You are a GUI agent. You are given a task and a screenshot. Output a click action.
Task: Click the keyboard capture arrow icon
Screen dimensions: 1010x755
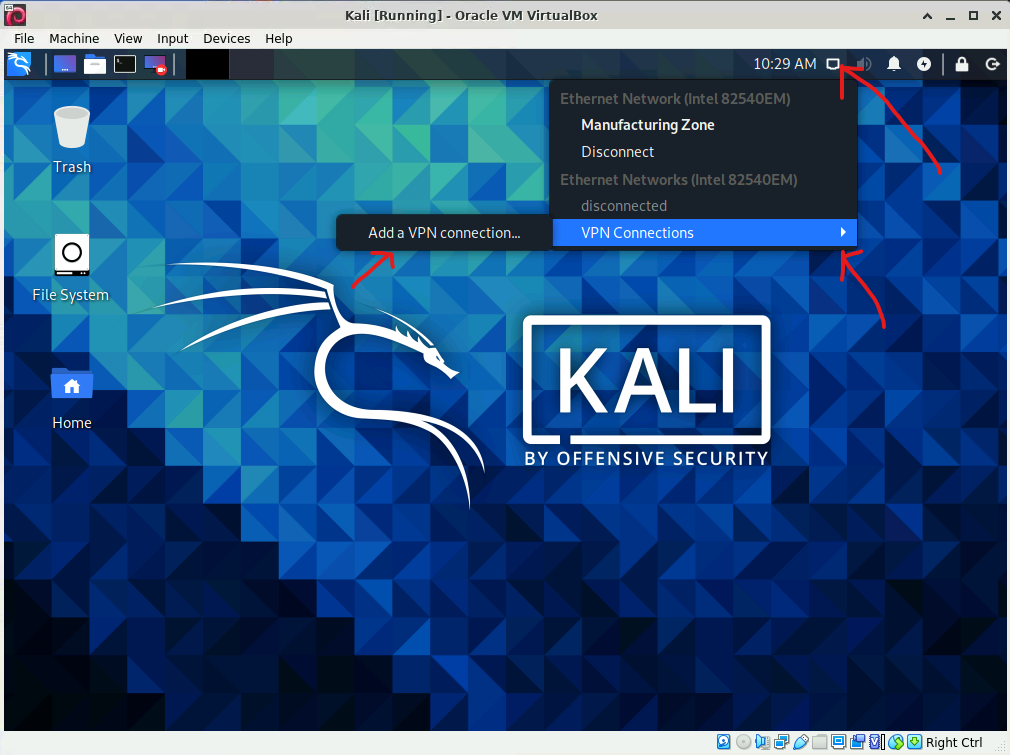click(915, 742)
